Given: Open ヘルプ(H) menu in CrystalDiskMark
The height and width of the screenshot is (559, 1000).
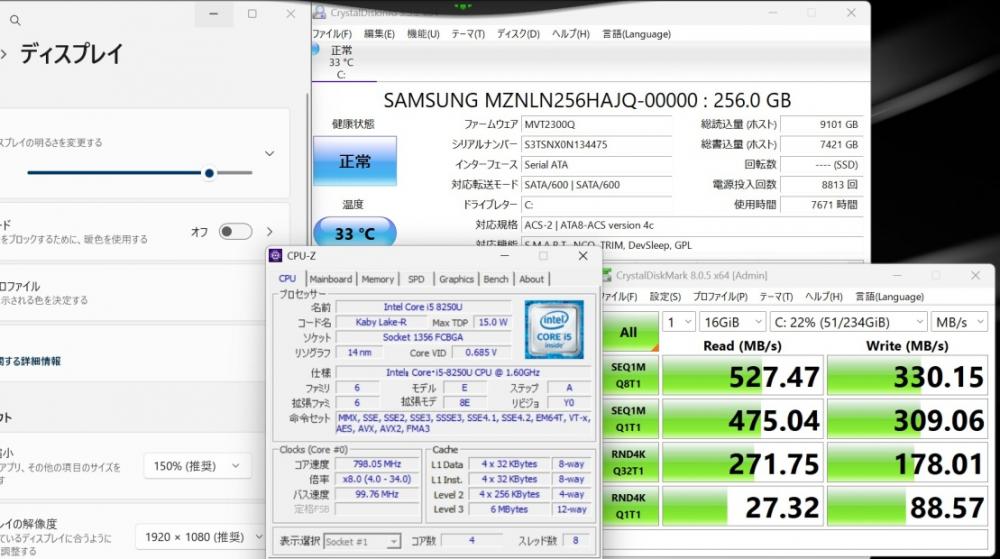Looking at the screenshot, I should click(823, 296).
